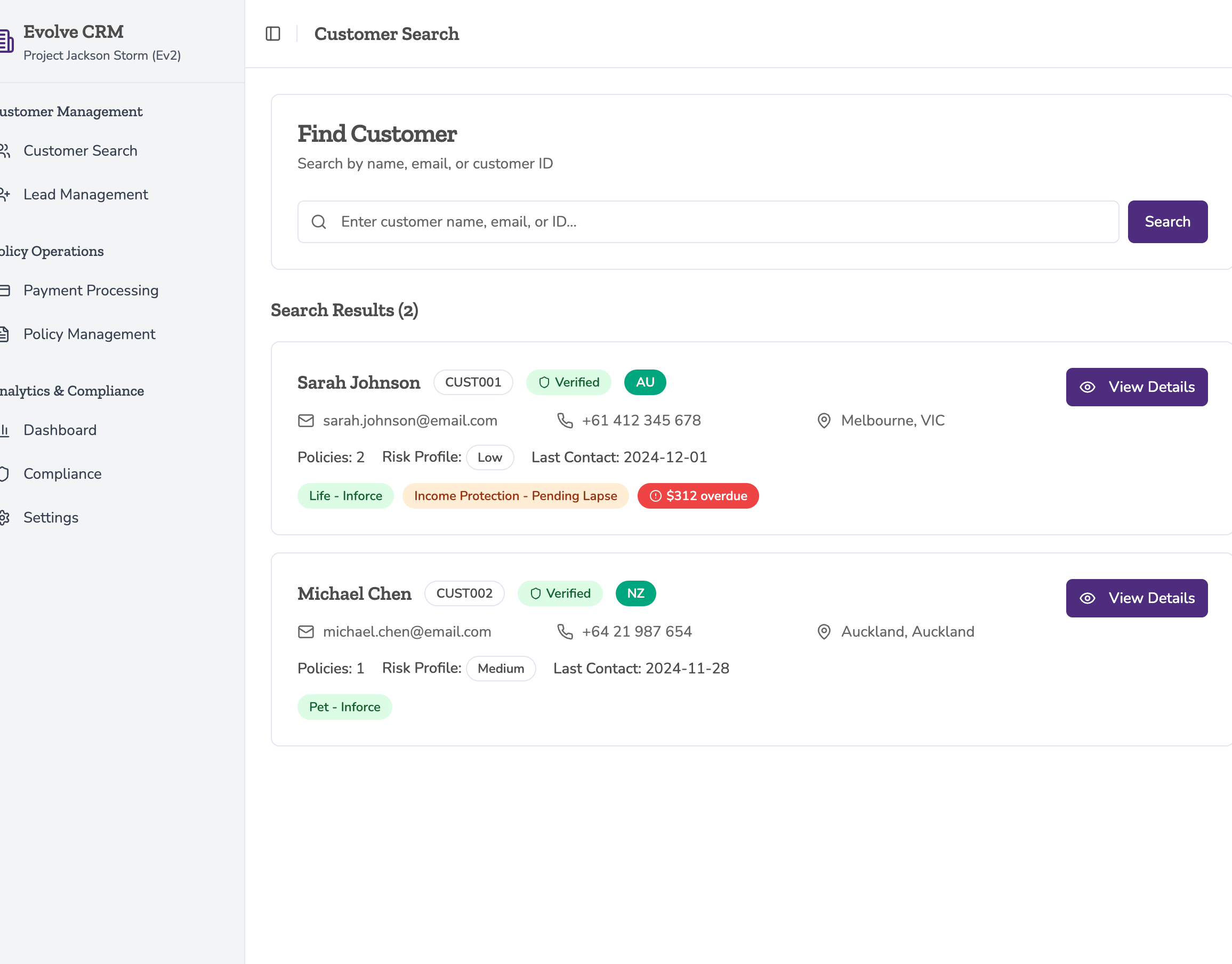Image resolution: width=1232 pixels, height=964 pixels.
Task: View Details for Sarah Johnson
Action: pyautogui.click(x=1136, y=387)
